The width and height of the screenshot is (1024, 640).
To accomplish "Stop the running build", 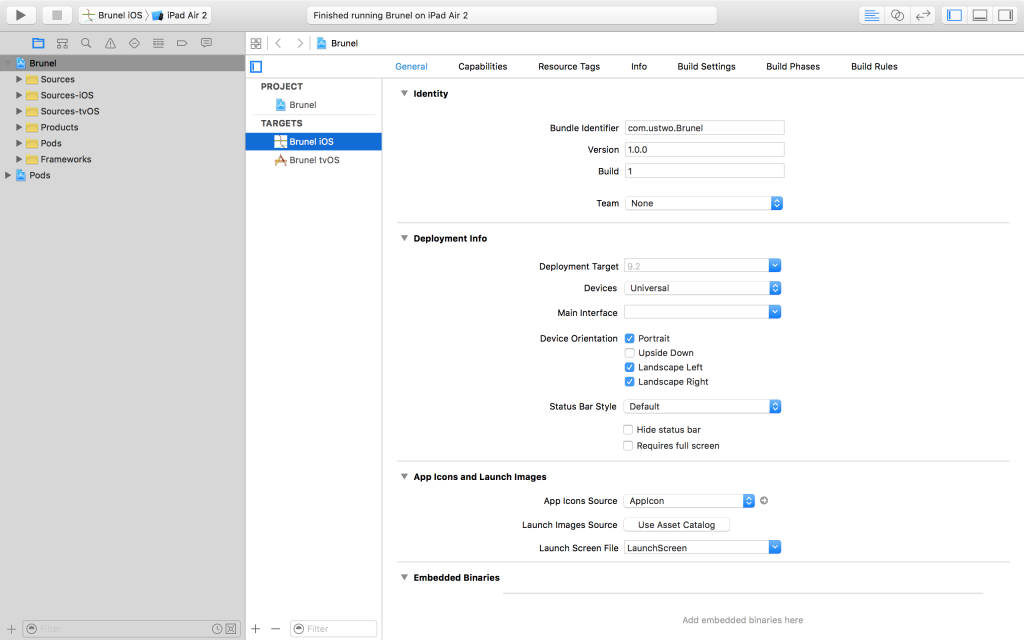I will tap(57, 15).
